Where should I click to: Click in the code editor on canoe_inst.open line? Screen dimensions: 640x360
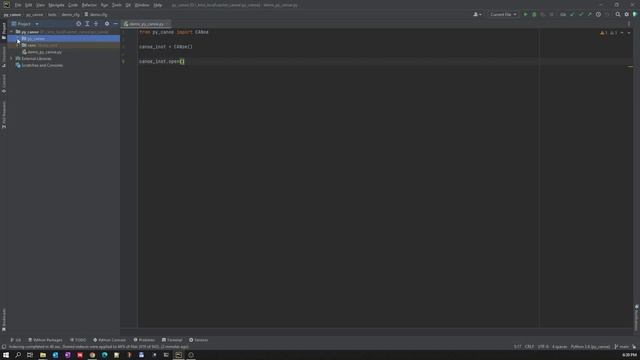(162, 62)
